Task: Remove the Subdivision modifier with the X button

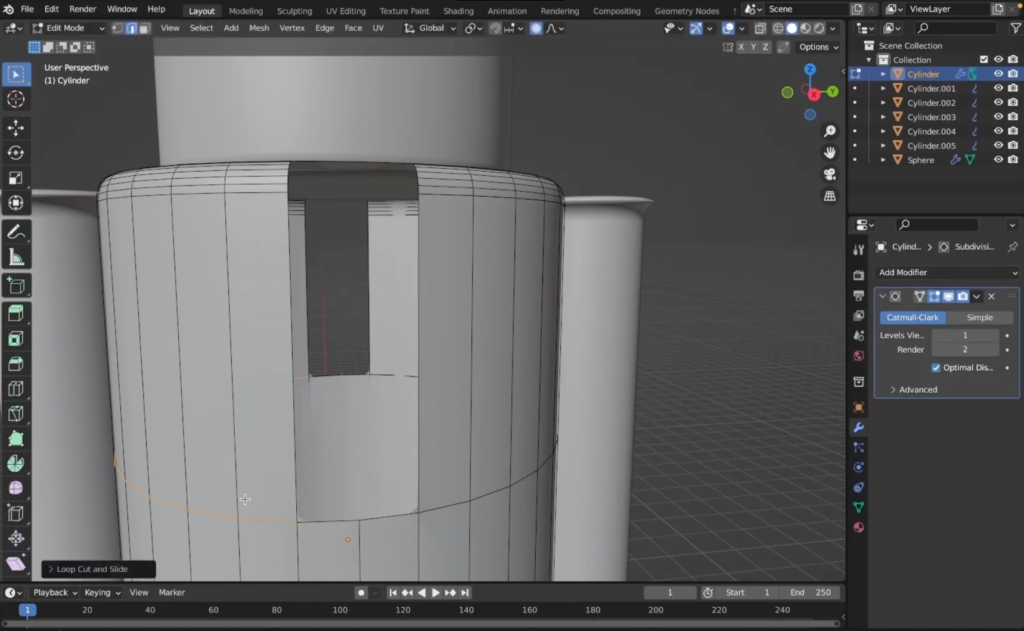Action: [991, 296]
